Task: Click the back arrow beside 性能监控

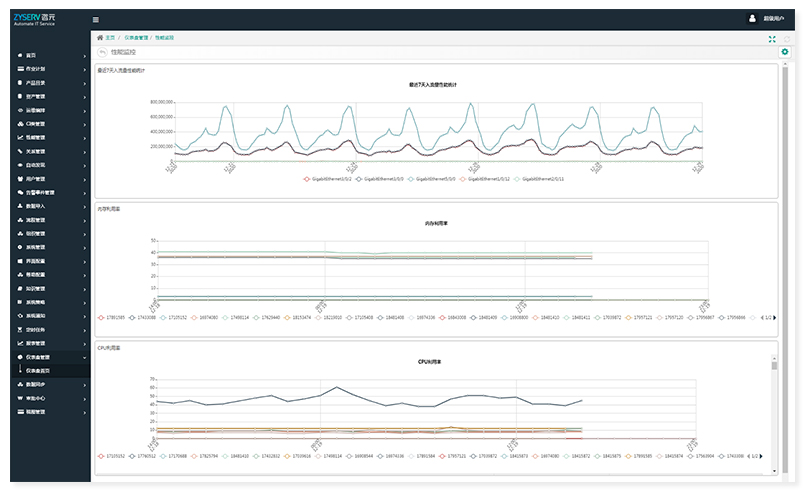Action: 102,51
